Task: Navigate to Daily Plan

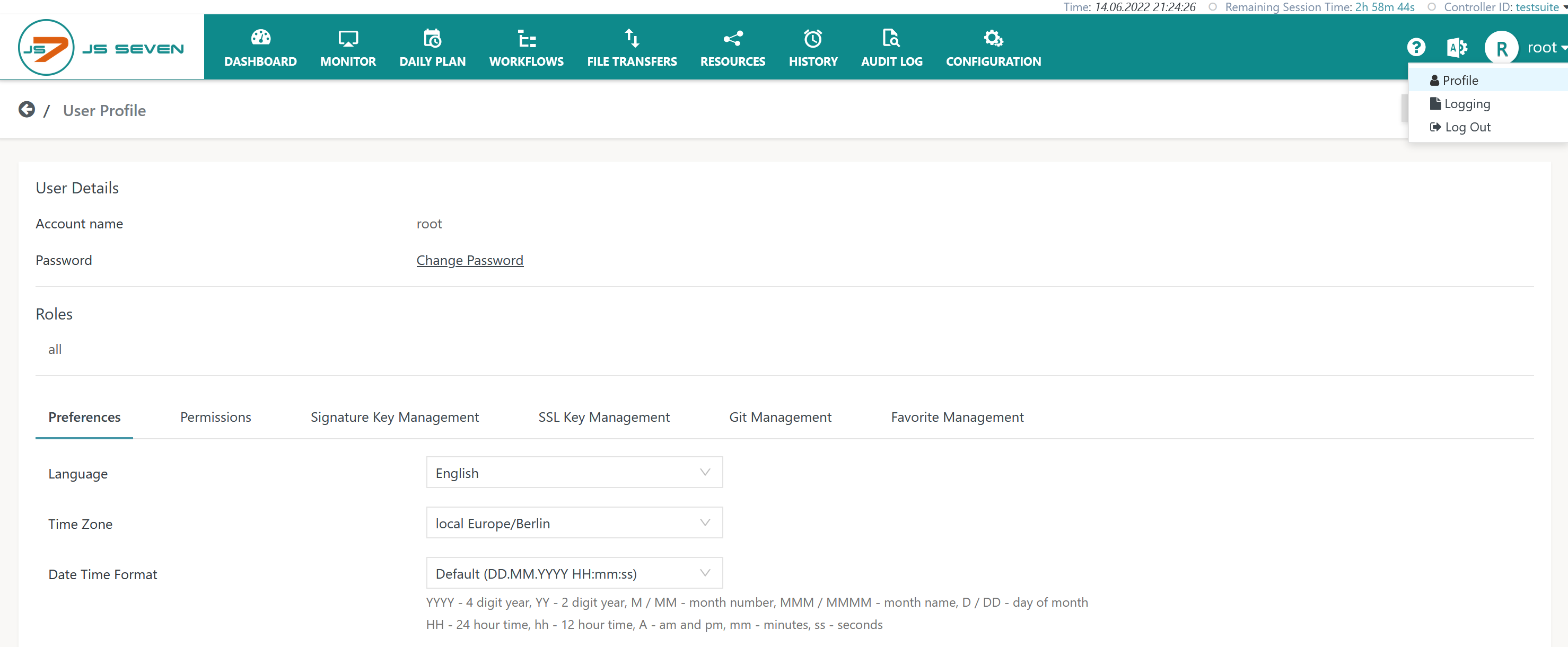Action: click(x=432, y=48)
